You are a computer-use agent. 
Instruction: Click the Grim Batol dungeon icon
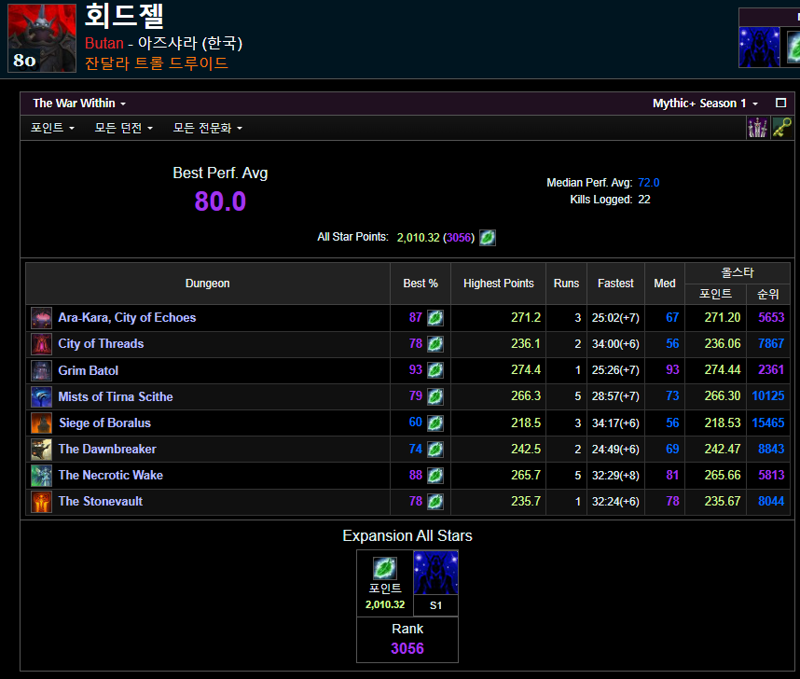[x=41, y=371]
